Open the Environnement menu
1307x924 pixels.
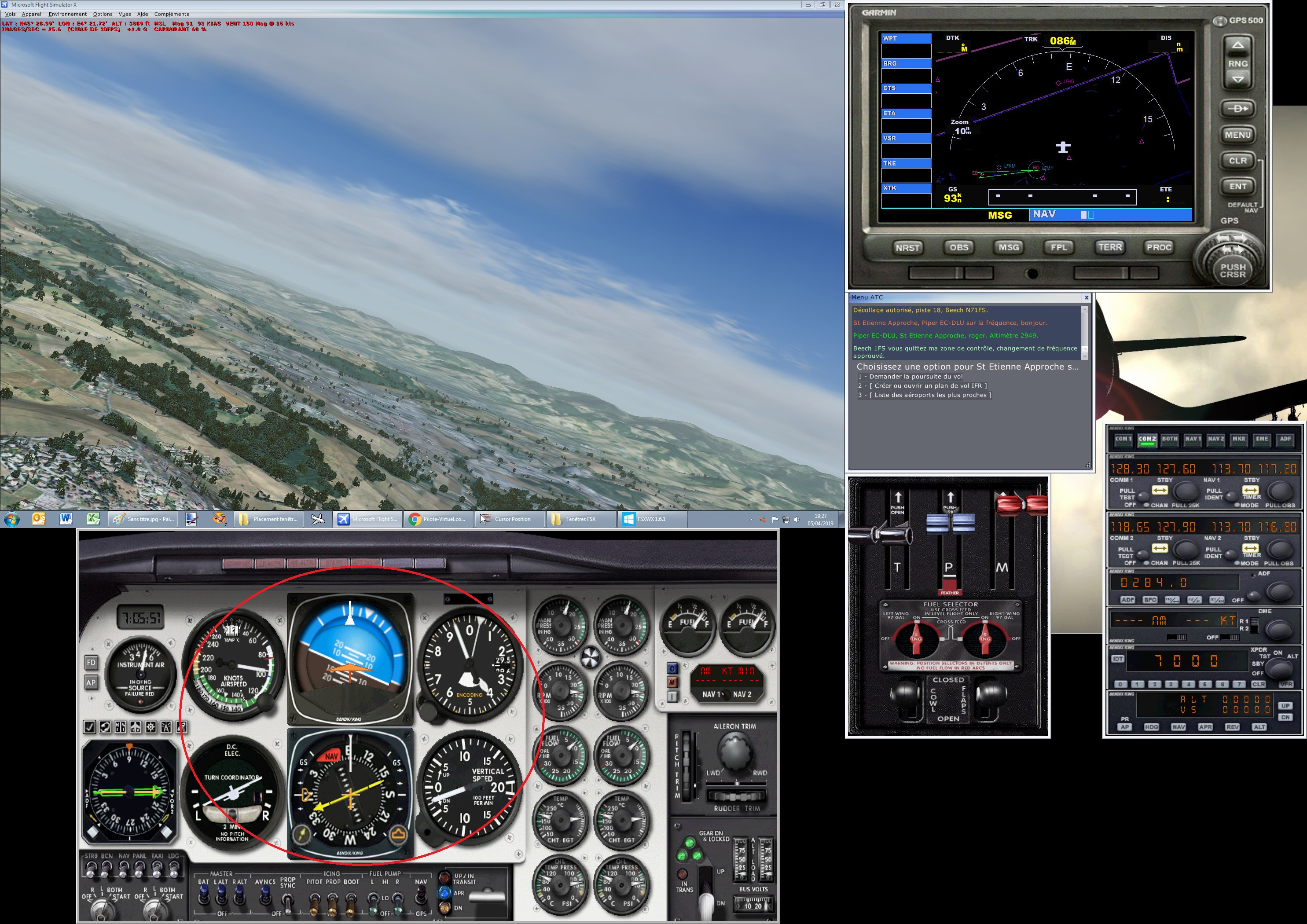[x=68, y=14]
